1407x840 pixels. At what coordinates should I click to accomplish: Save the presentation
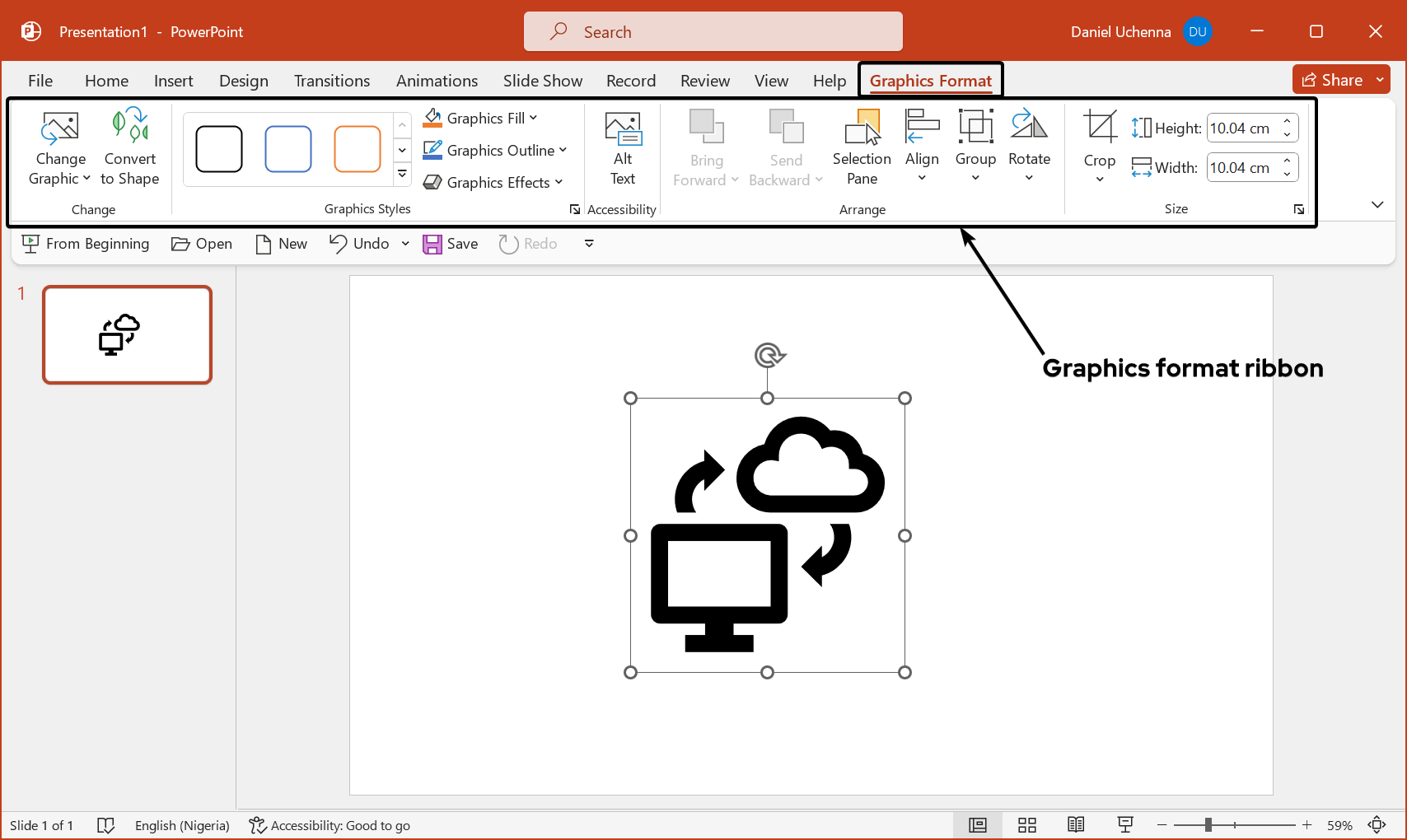[x=450, y=243]
